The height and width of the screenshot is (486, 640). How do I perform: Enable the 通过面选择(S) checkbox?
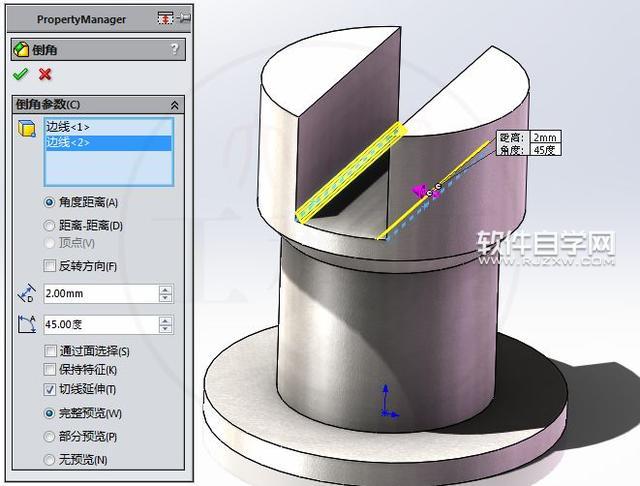[50, 351]
